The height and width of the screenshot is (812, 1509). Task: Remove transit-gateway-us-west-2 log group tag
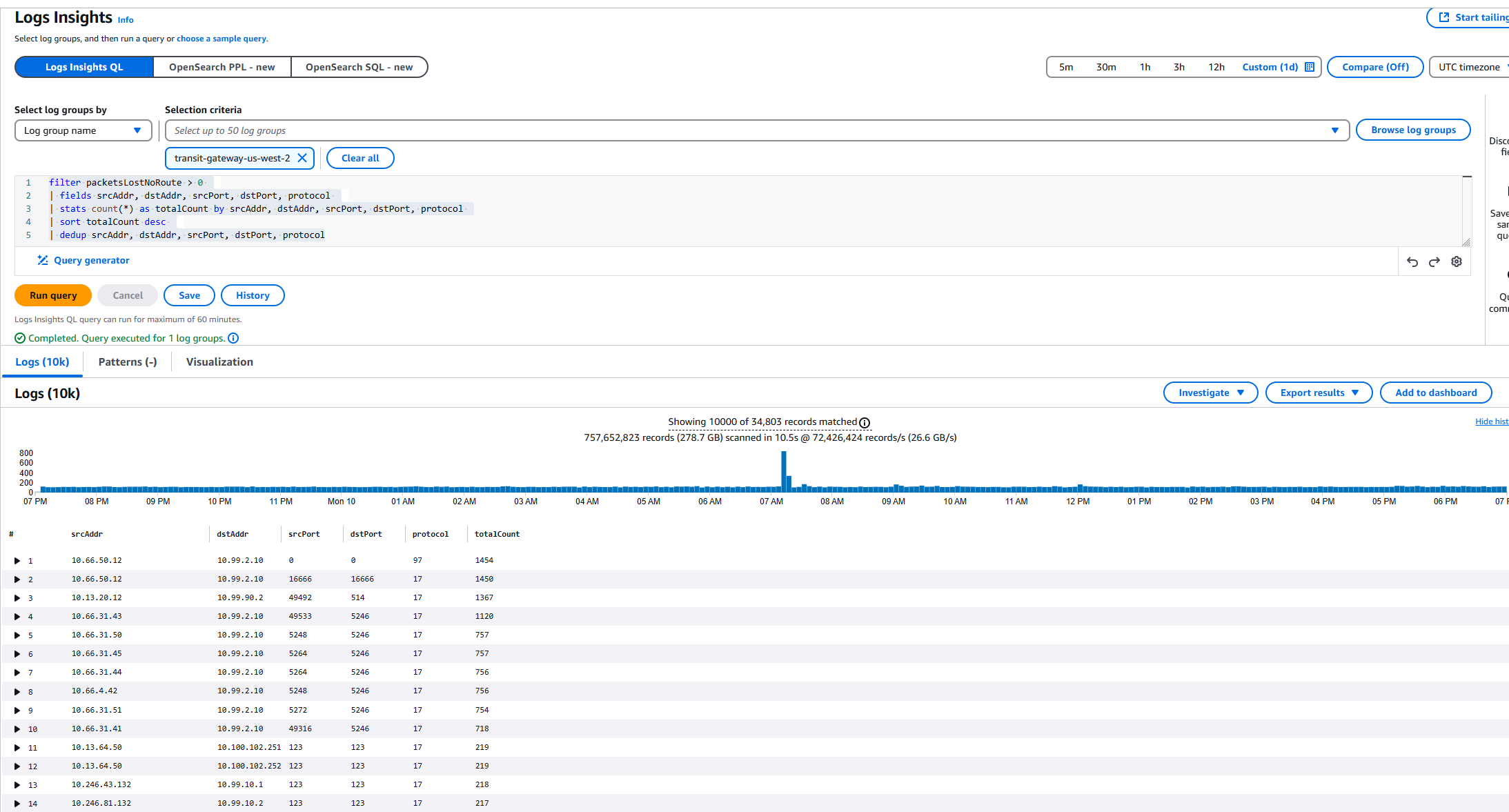click(302, 158)
